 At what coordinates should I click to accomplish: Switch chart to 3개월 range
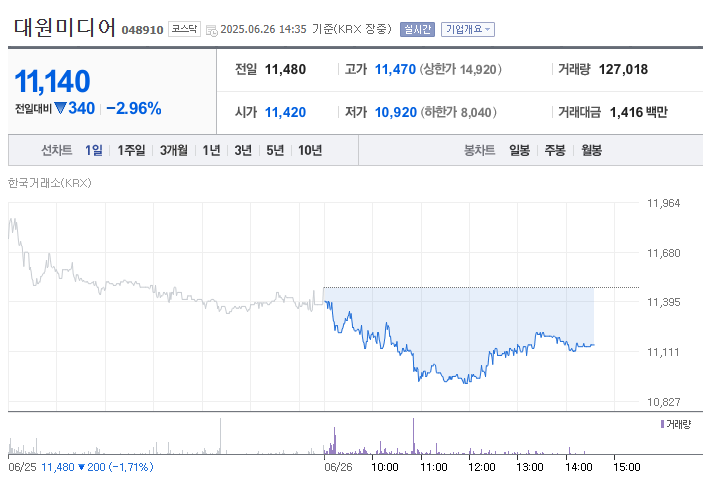[x=174, y=150]
